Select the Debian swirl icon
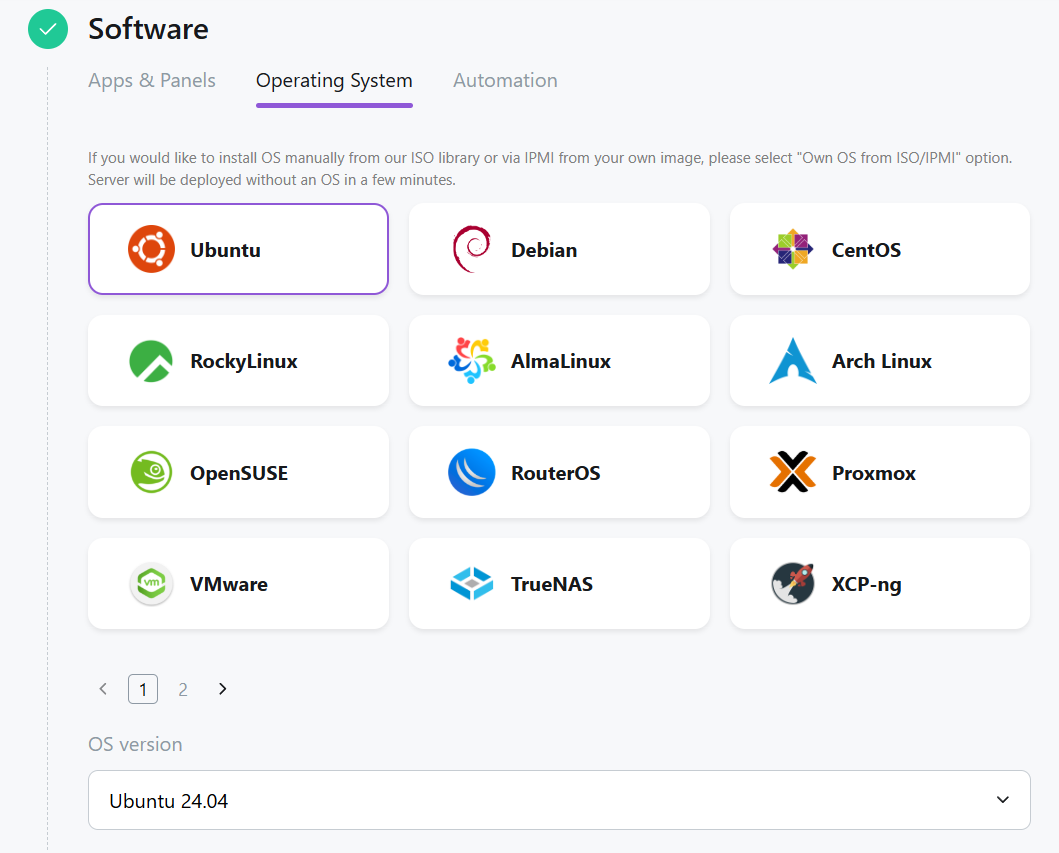Viewport: 1059px width, 853px height. (x=471, y=249)
